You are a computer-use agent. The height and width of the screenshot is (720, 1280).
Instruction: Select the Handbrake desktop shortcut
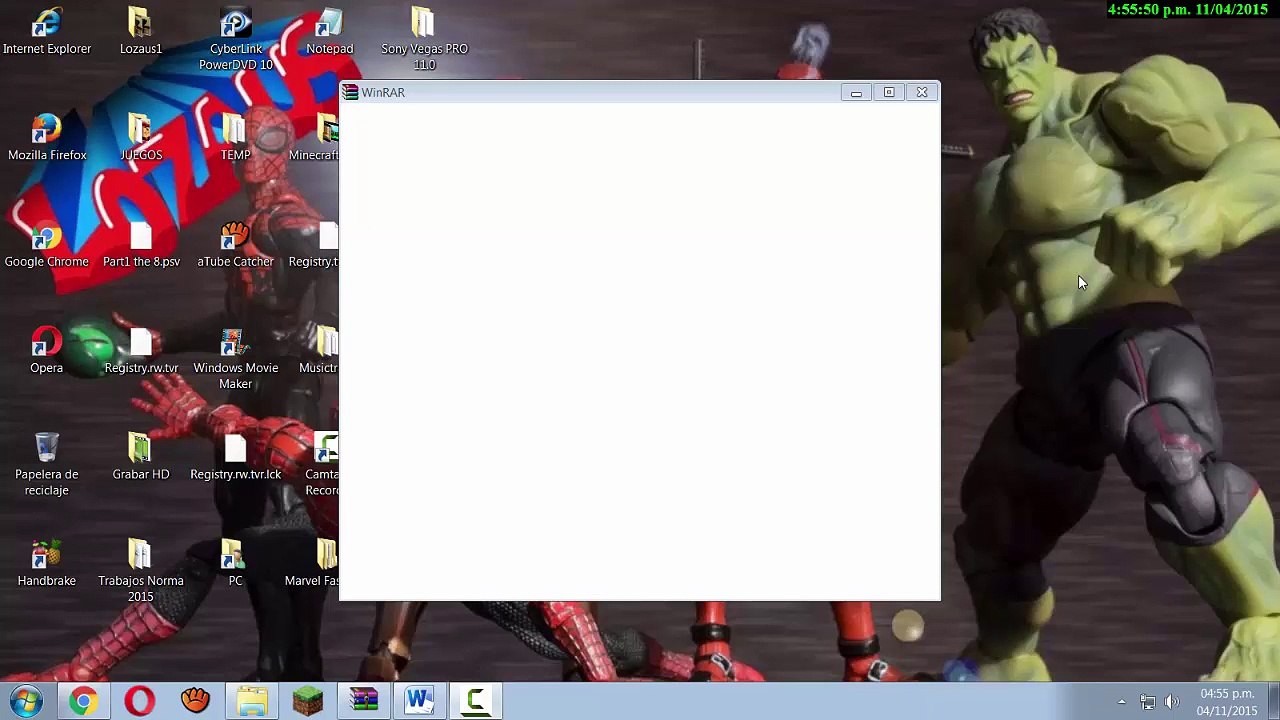46,563
